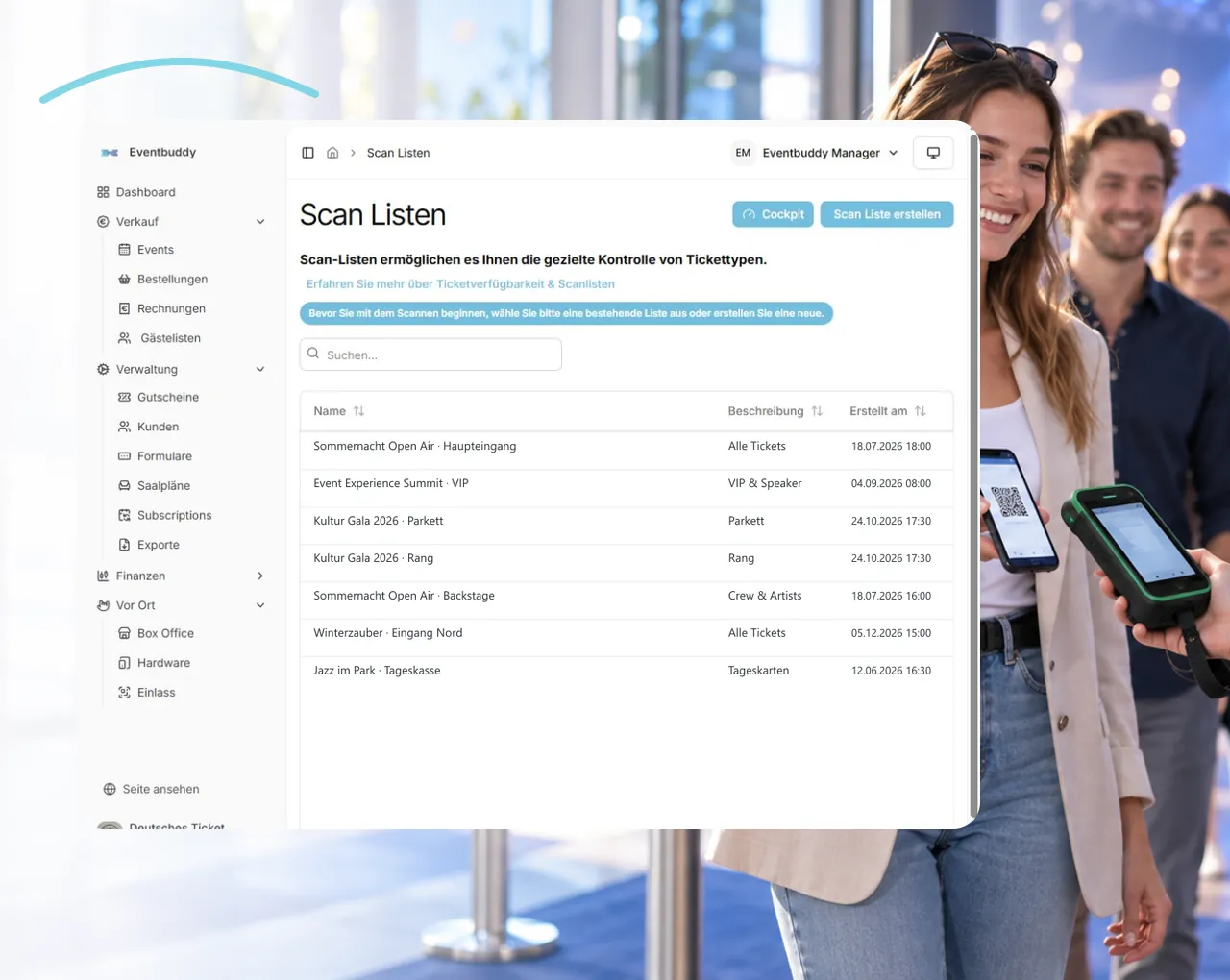Viewport: 1230px width, 980px height.
Task: Click Scan Liste erstellen button
Action: [x=887, y=214]
